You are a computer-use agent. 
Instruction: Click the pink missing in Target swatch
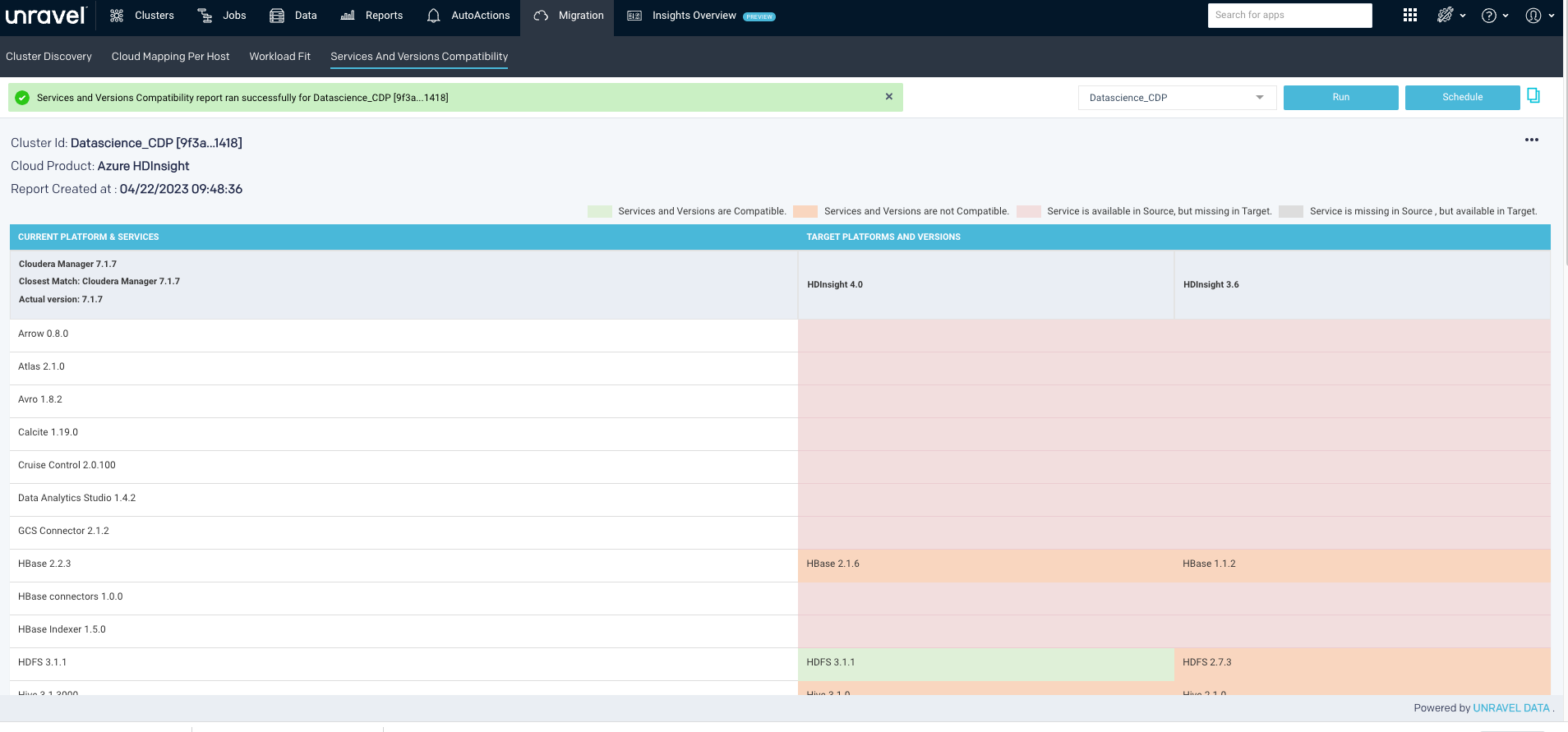click(1029, 211)
